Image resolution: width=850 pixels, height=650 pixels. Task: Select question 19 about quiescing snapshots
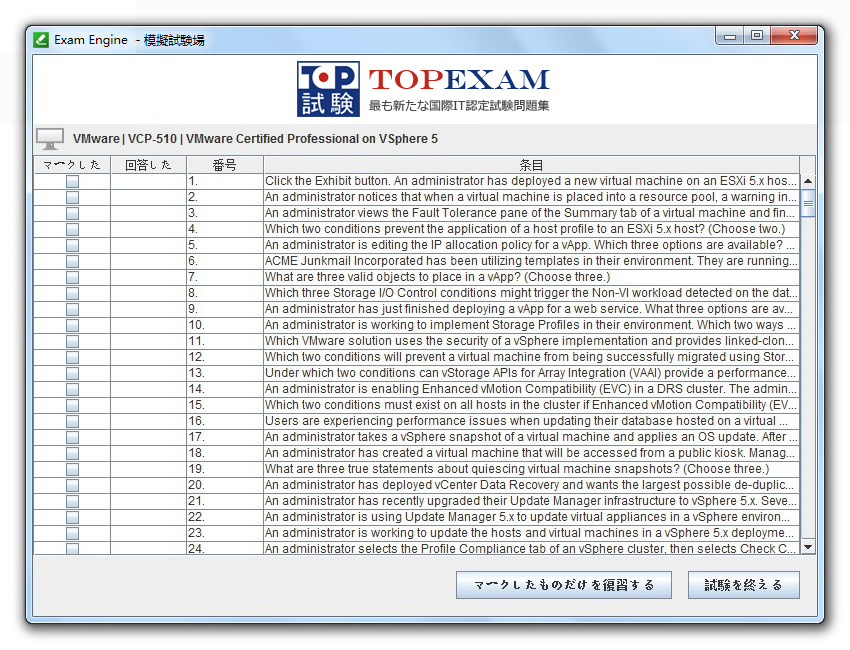531,469
